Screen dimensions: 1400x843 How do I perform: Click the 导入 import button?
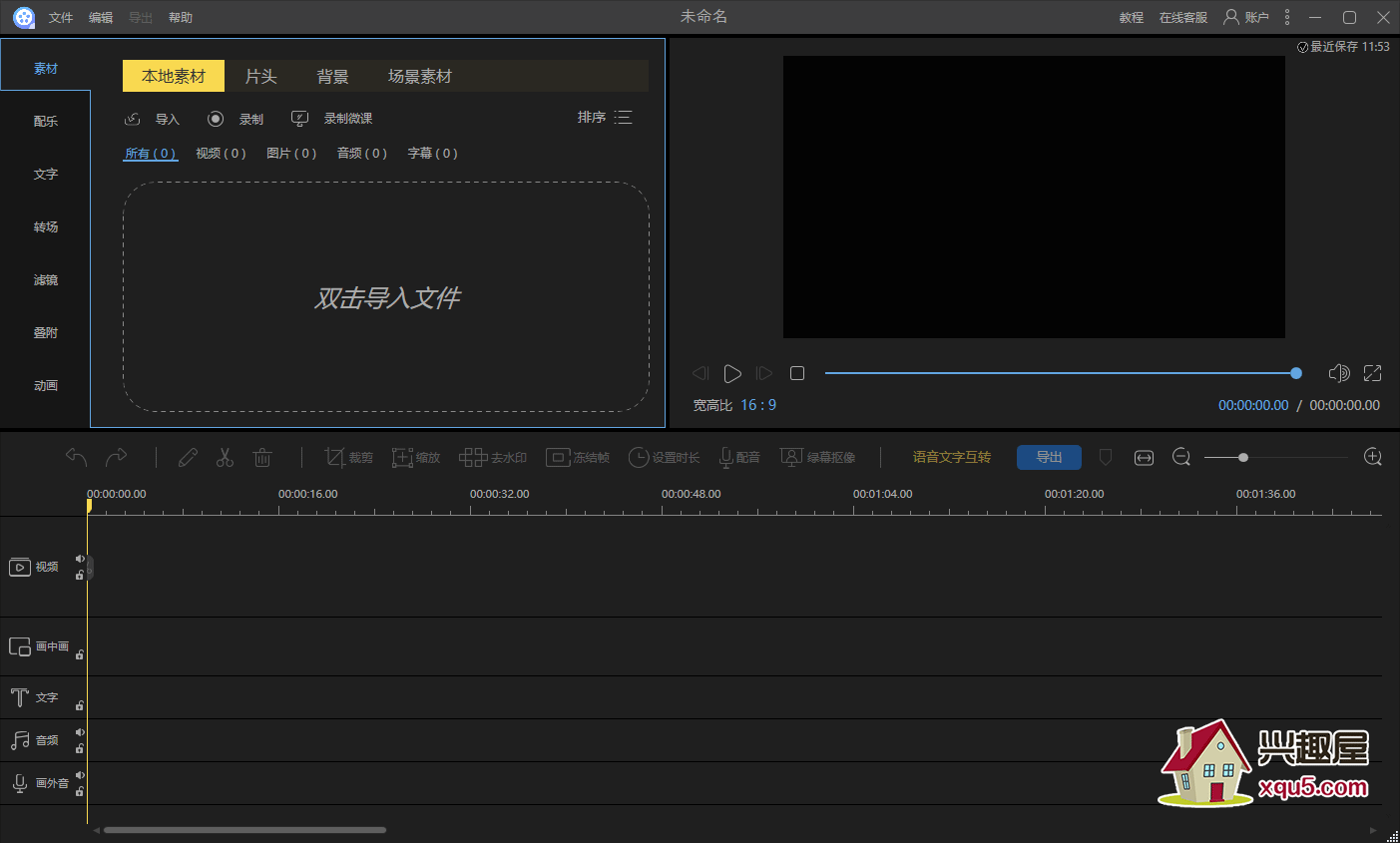coord(152,119)
